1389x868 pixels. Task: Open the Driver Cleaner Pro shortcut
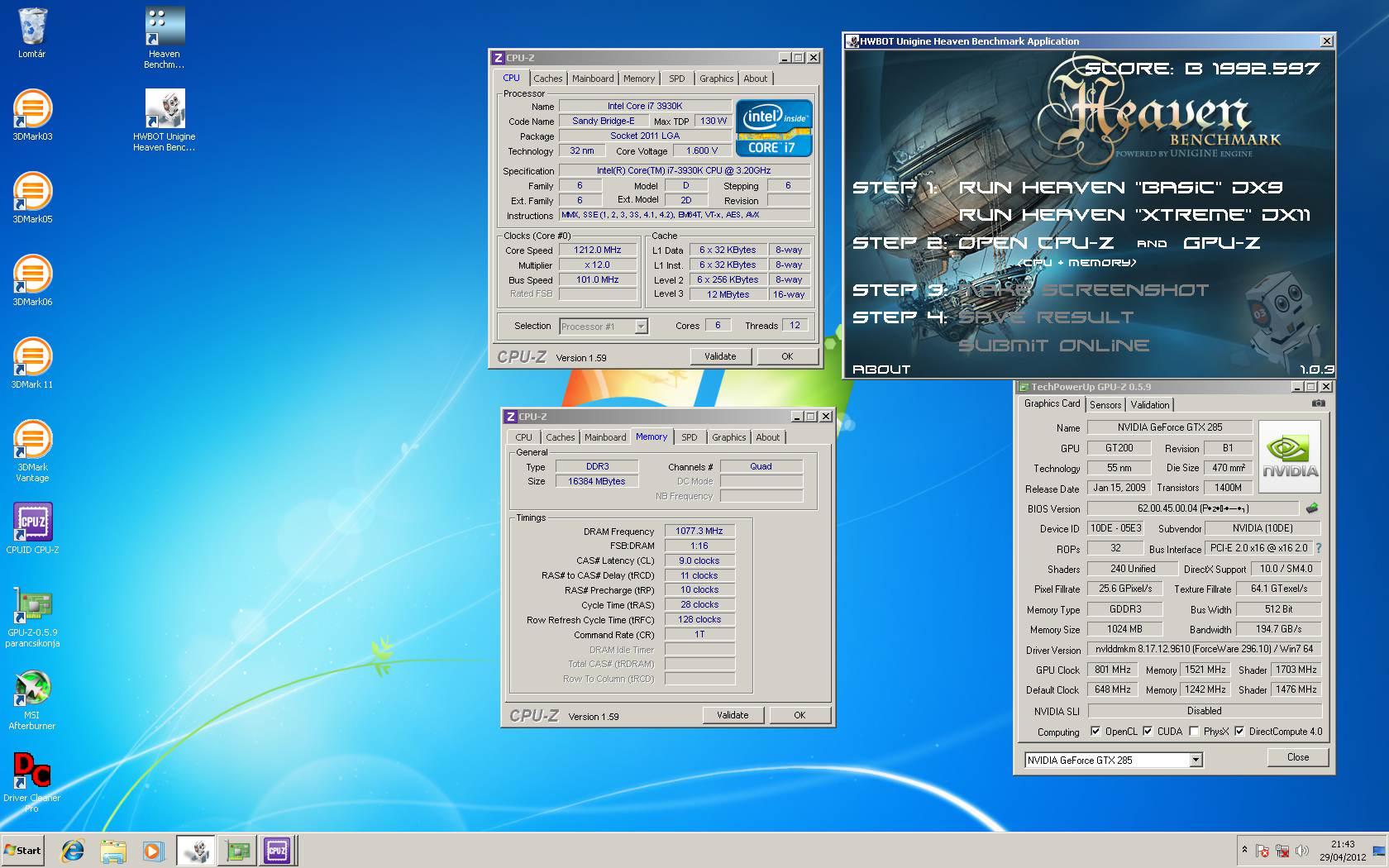[32, 781]
